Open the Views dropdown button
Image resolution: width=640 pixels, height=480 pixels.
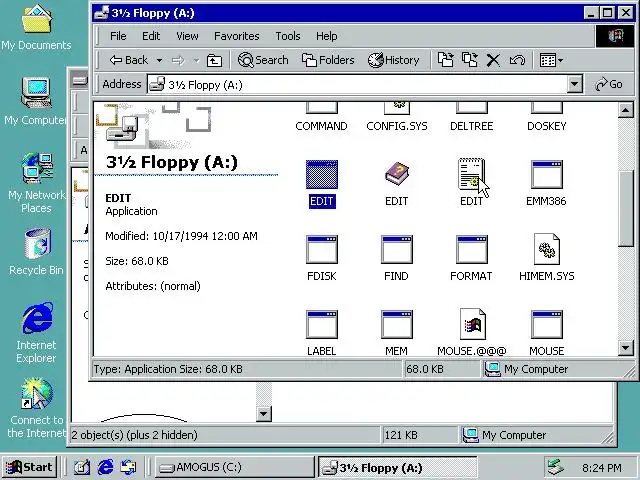click(x=551, y=60)
